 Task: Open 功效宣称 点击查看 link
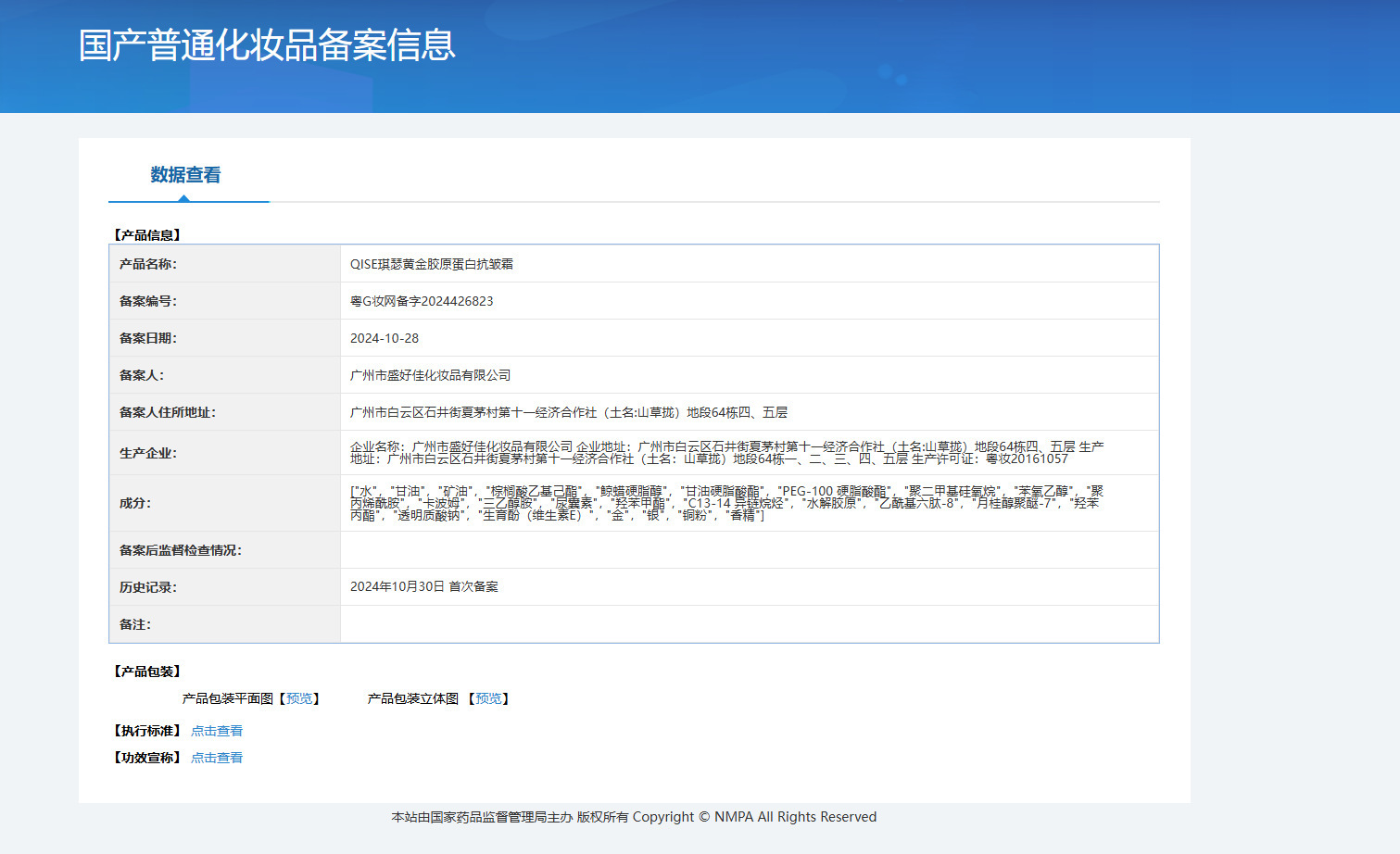click(217, 758)
